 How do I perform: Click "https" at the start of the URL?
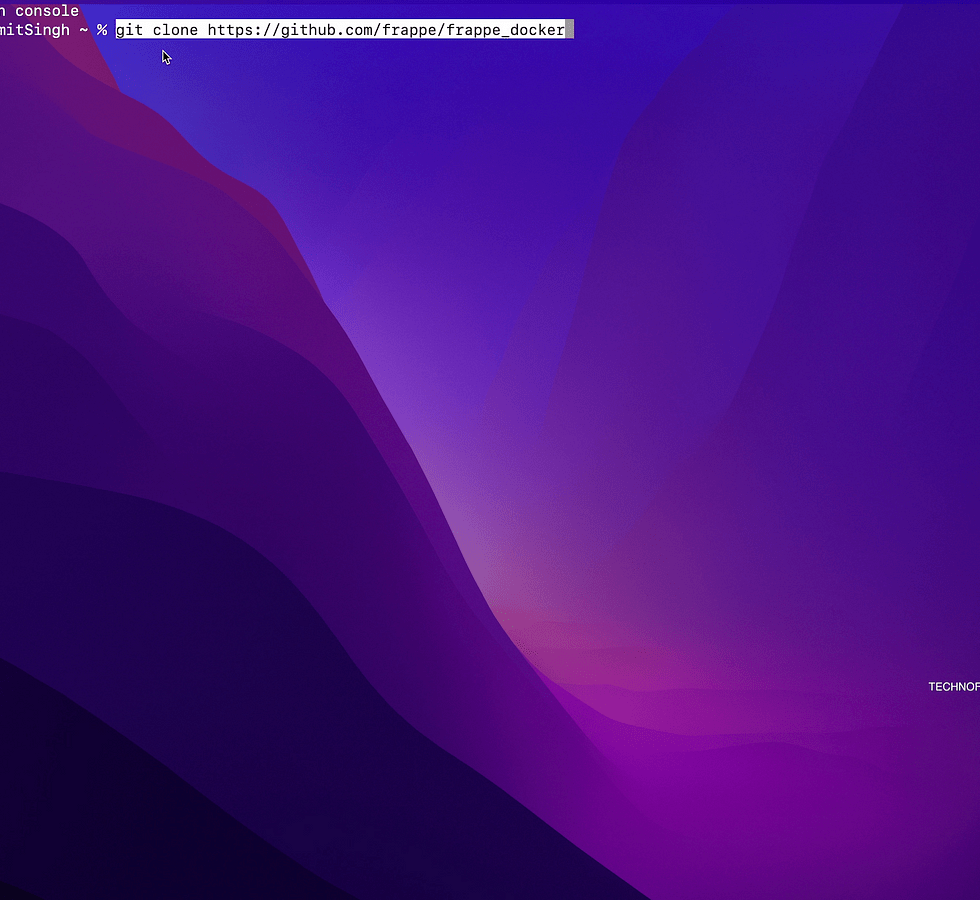230,30
